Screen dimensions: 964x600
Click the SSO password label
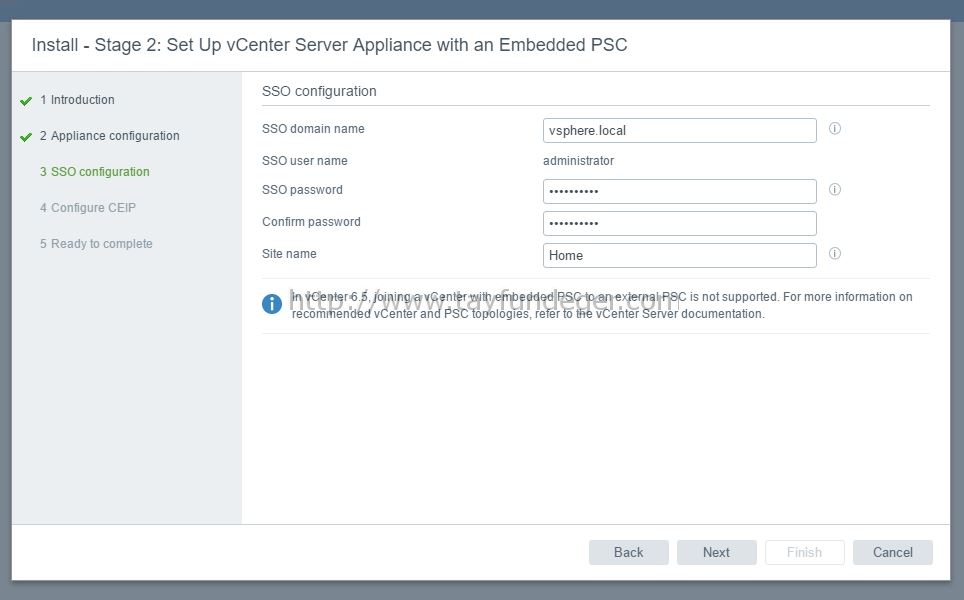[302, 189]
